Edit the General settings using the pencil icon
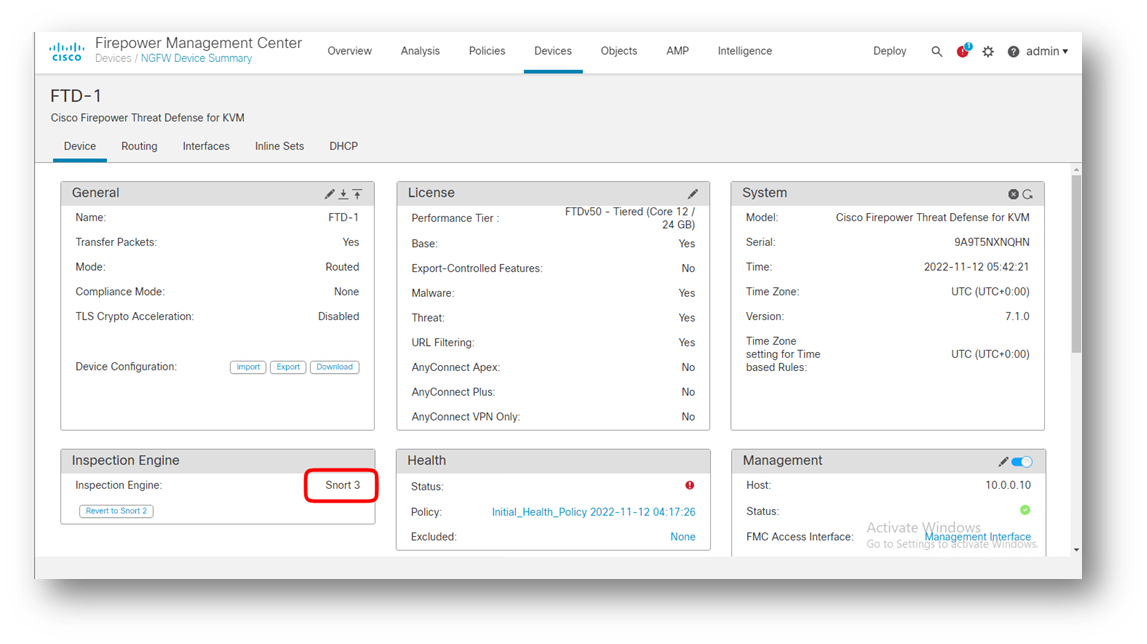This screenshot has width=1147, height=644. 329,192
